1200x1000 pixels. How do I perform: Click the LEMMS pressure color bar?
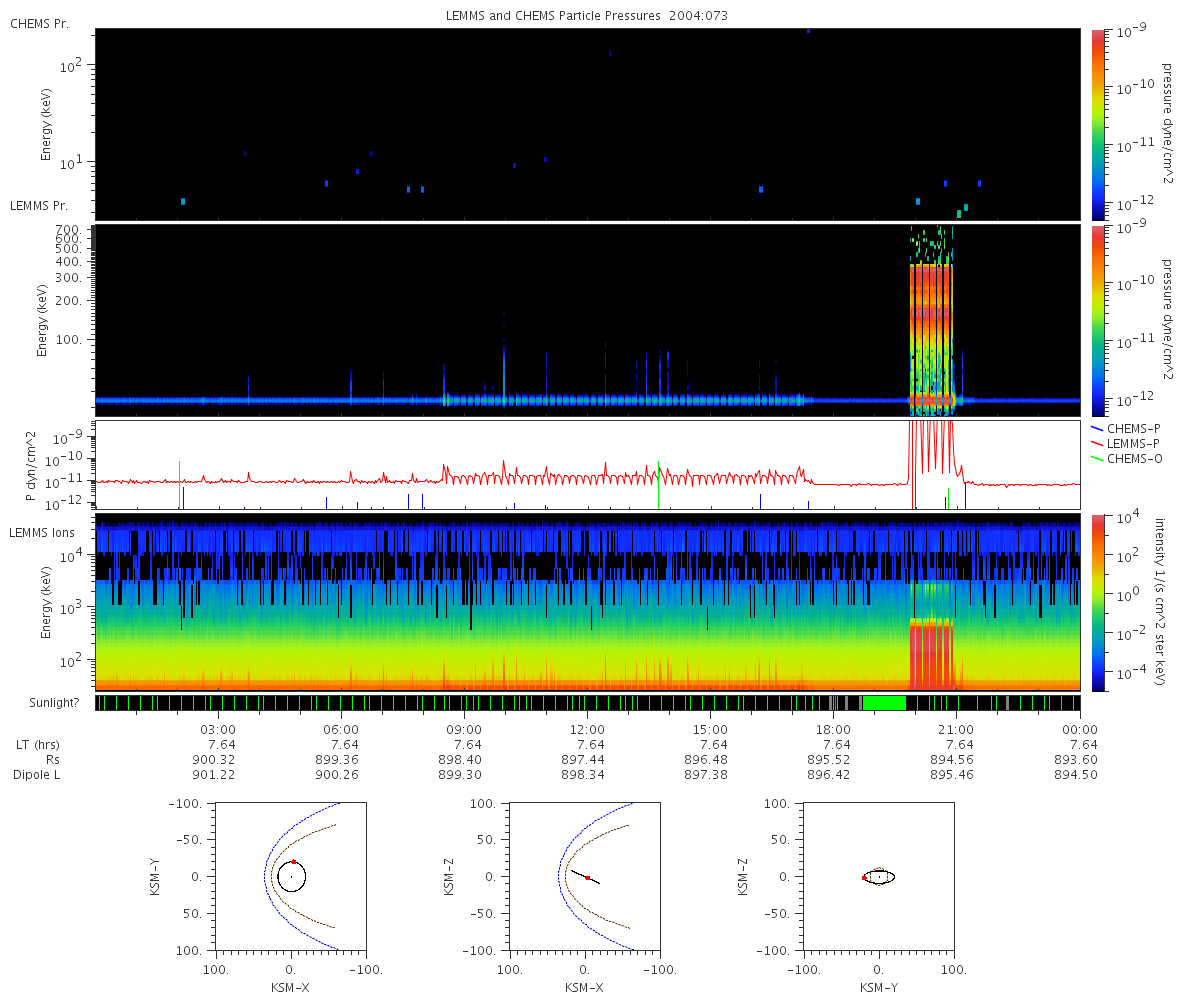coord(1099,320)
